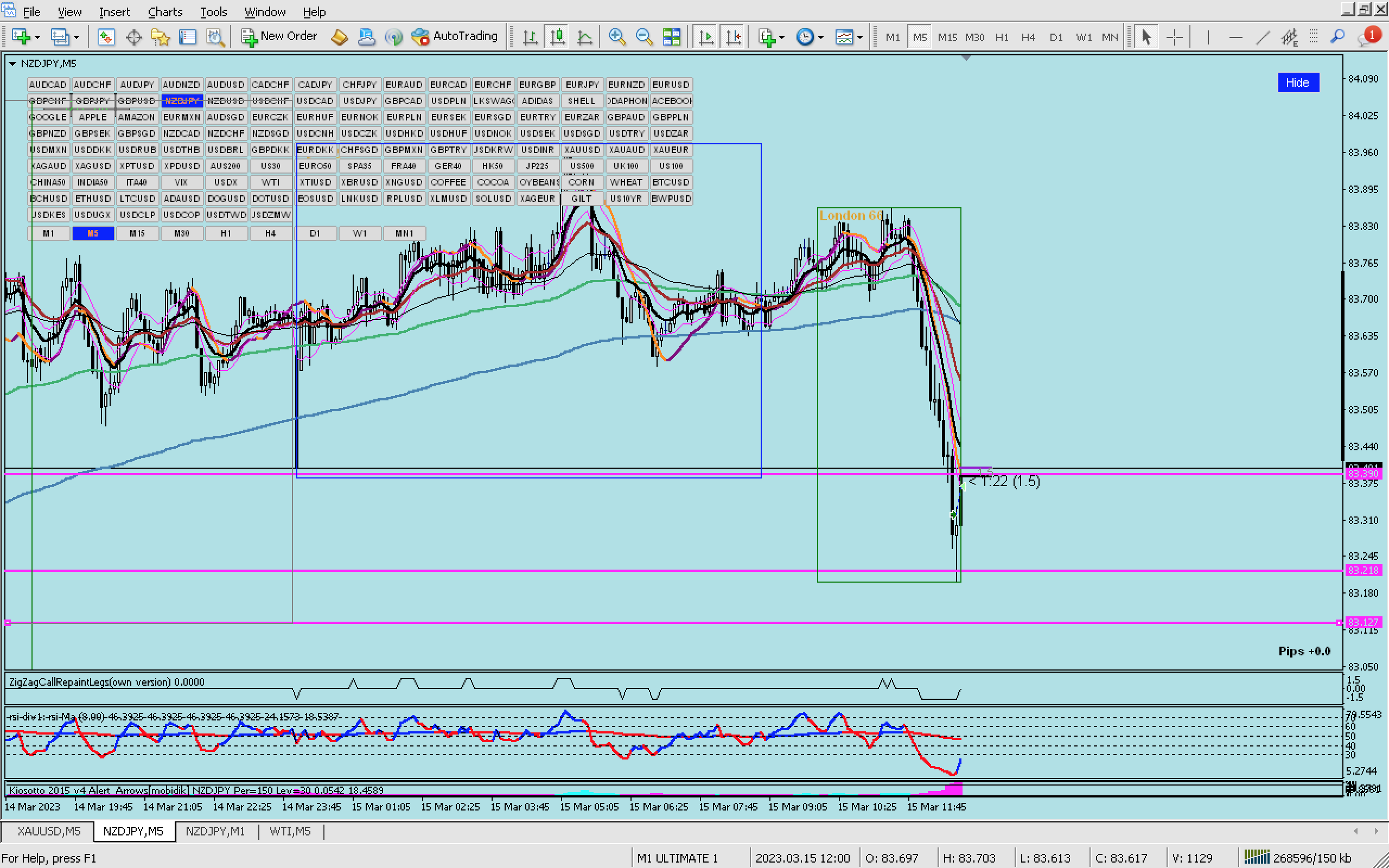Toggle AutoTrading on
1389x868 pixels.
tap(455, 36)
